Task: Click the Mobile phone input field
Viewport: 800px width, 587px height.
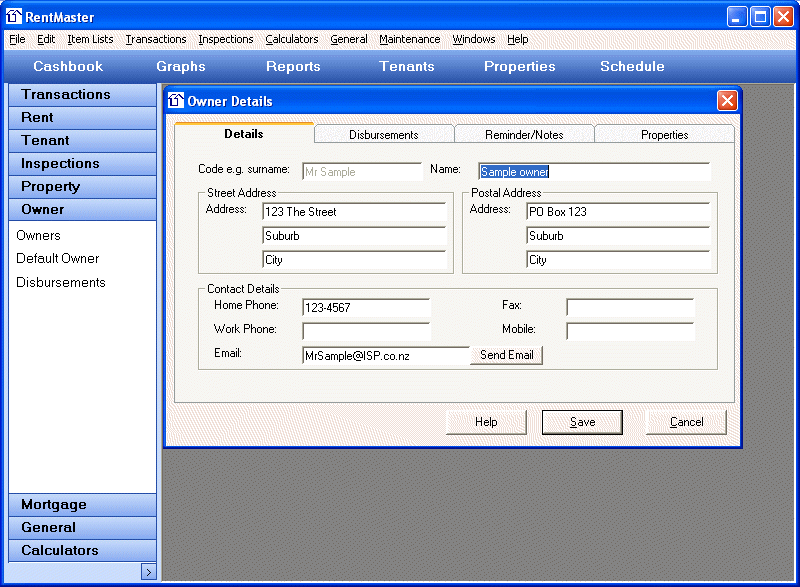Action: [629, 331]
